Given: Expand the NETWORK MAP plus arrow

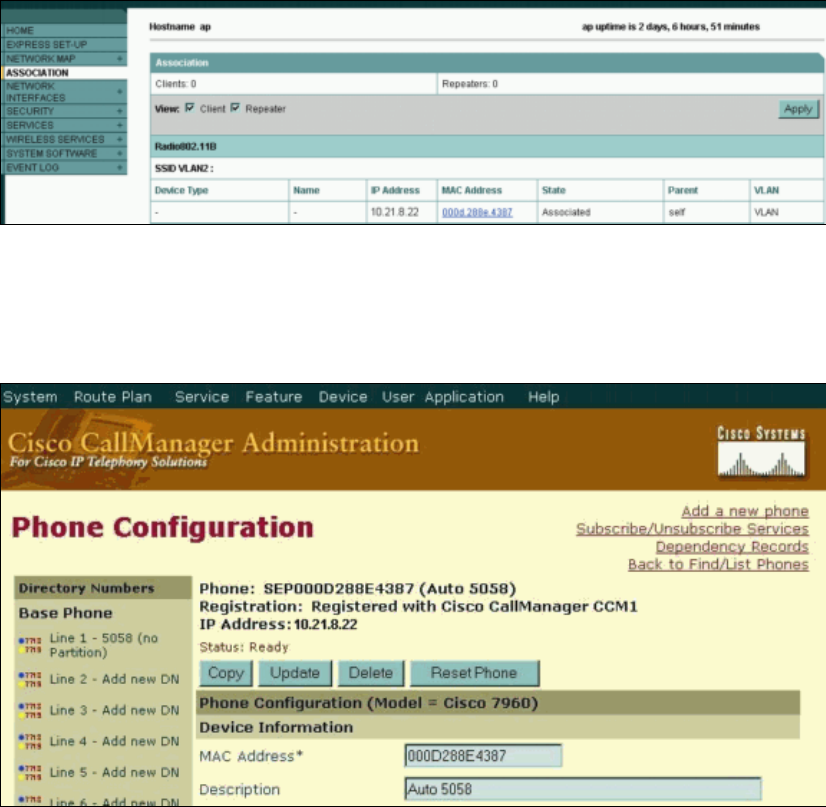Looking at the screenshot, I should tap(120, 58).
